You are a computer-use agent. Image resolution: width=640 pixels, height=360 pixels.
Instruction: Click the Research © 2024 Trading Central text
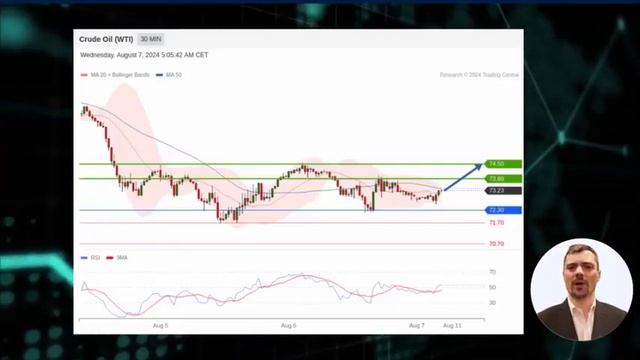[x=479, y=75]
